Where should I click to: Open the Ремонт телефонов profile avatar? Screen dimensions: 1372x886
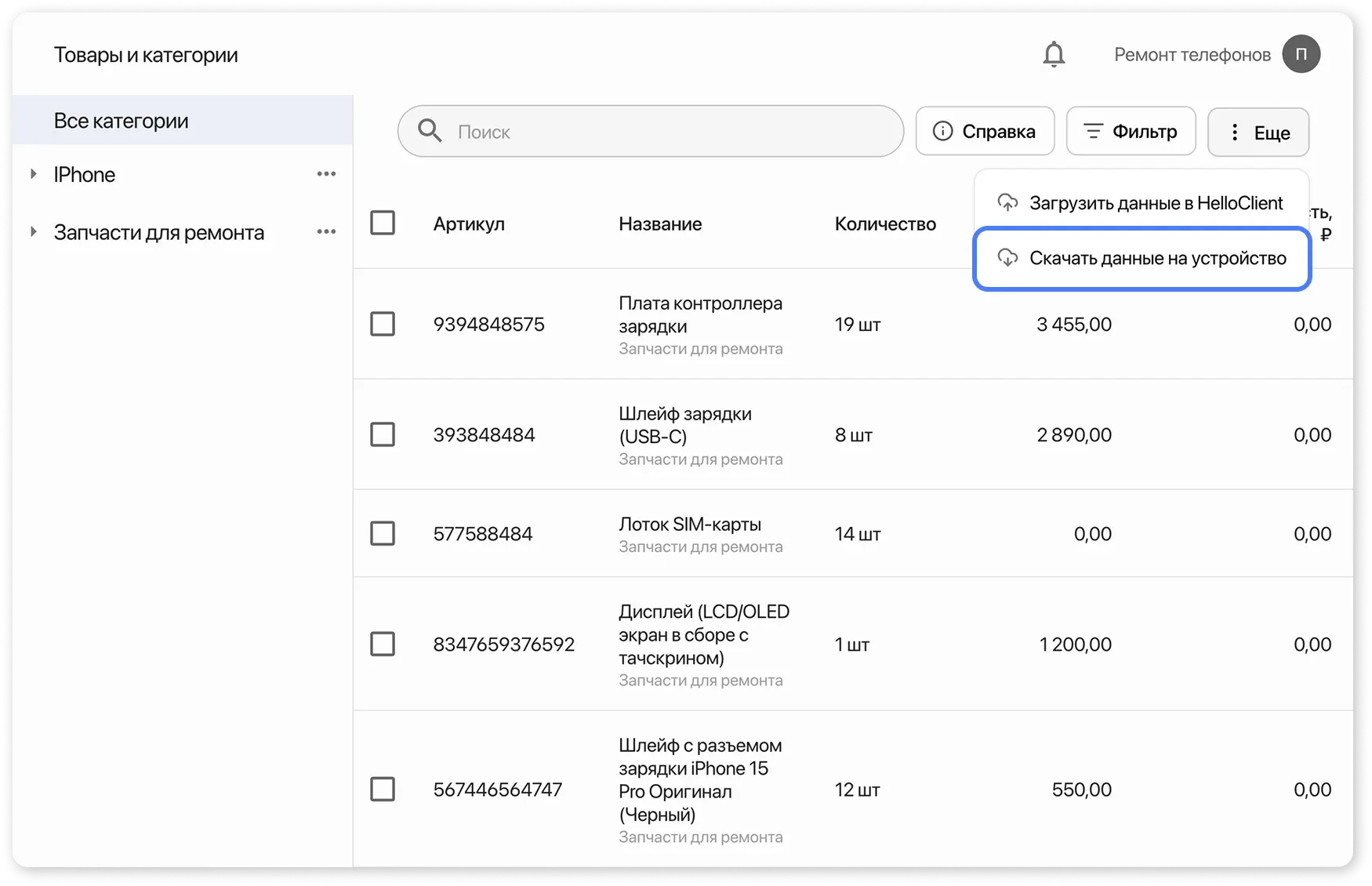(1301, 53)
